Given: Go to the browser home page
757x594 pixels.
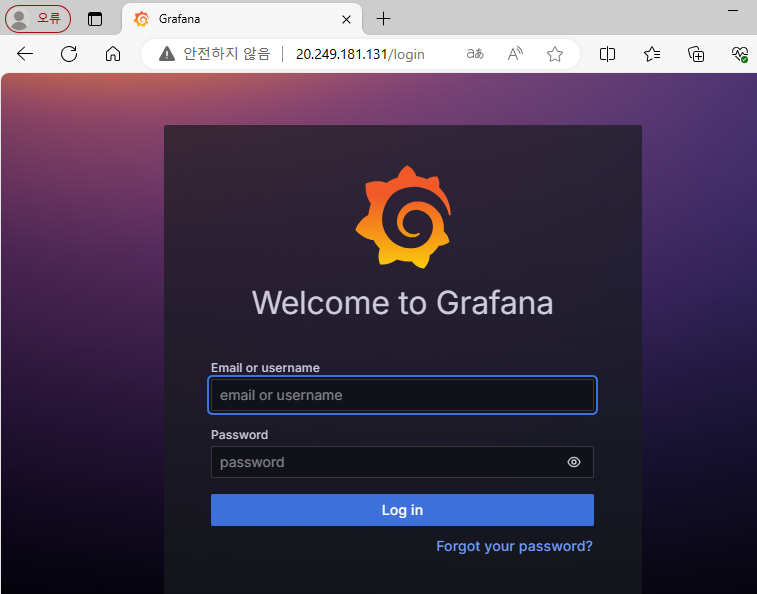Looking at the screenshot, I should pos(113,54).
